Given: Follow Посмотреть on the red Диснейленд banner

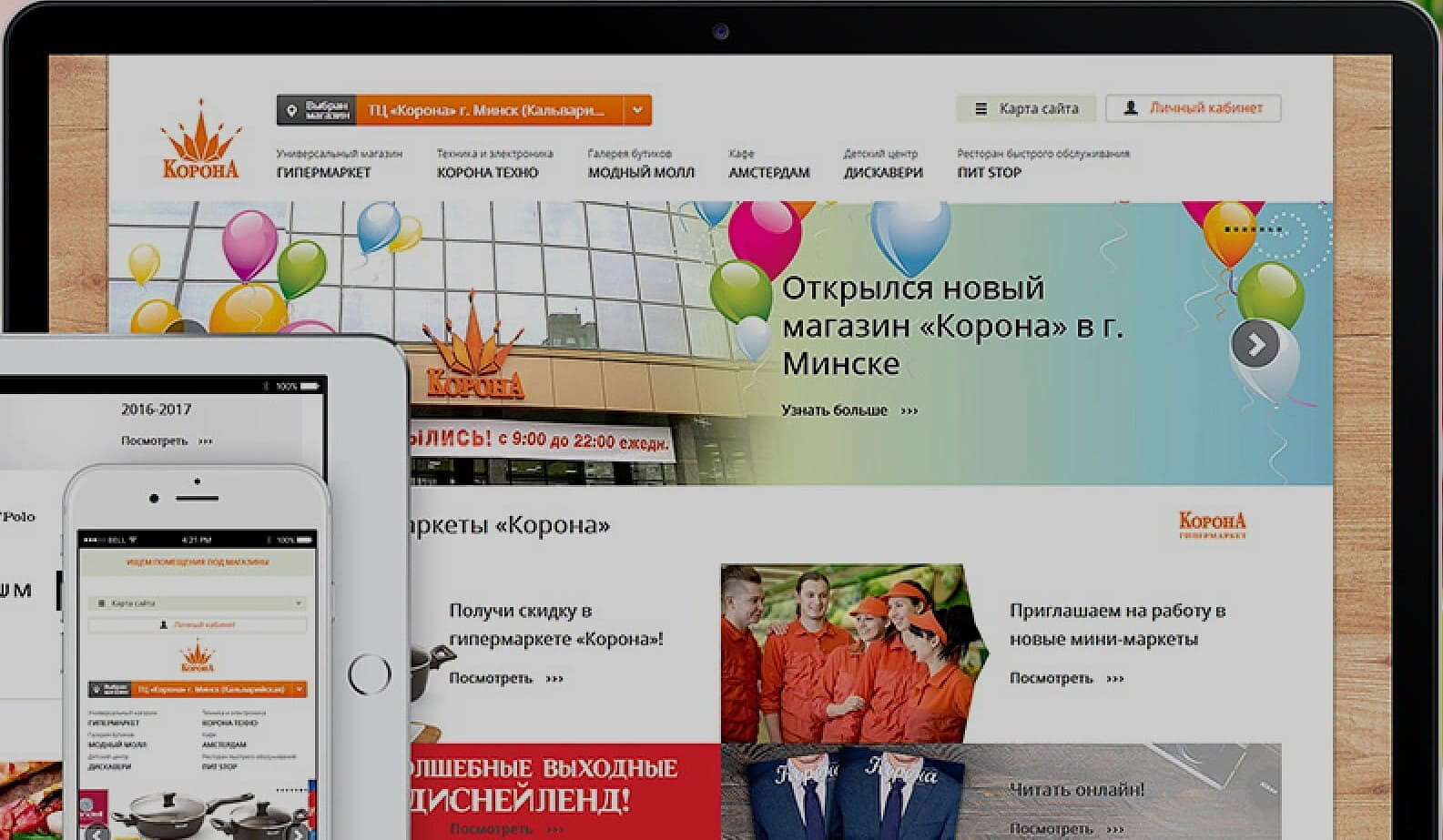Looking at the screenshot, I should tap(506, 829).
